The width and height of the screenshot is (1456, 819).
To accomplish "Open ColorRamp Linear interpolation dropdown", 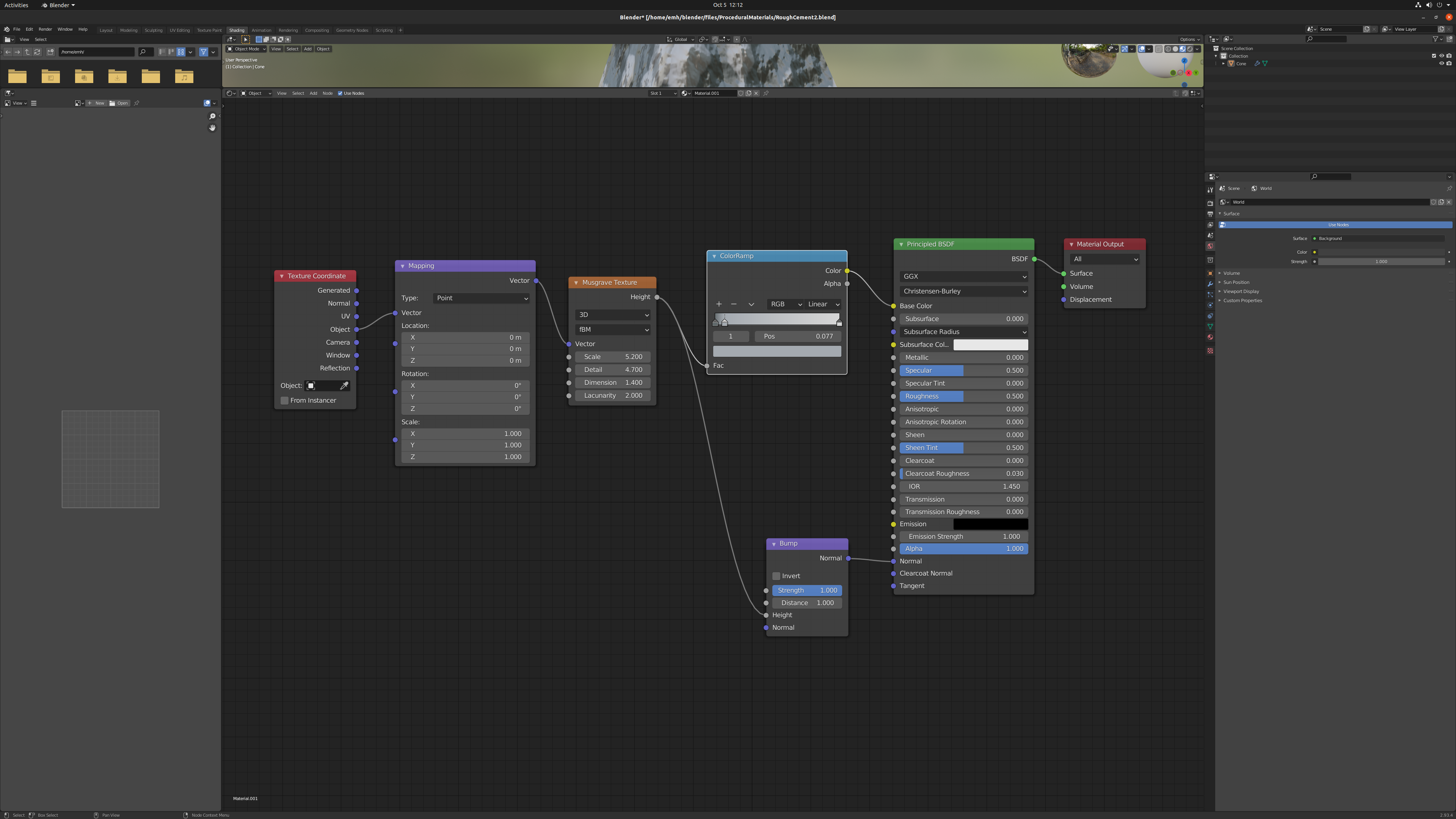I will click(x=823, y=304).
